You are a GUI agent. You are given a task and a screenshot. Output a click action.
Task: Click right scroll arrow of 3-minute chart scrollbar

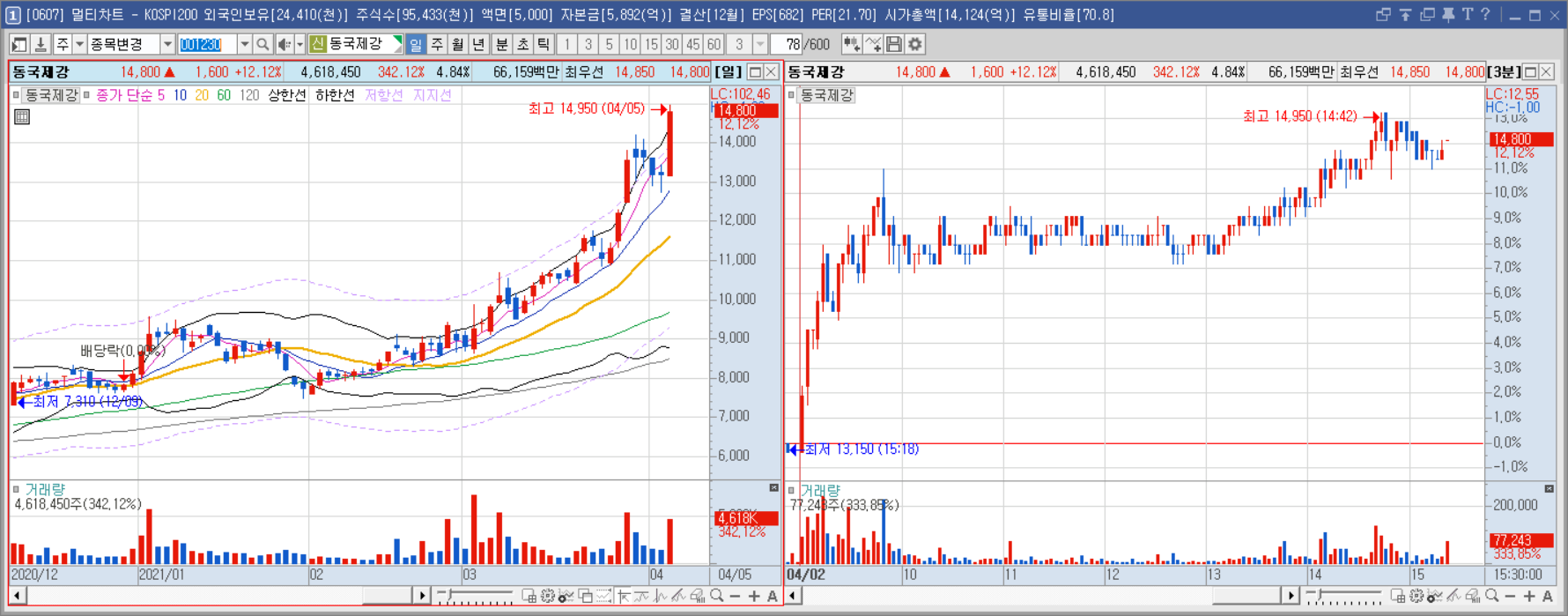(x=1291, y=597)
